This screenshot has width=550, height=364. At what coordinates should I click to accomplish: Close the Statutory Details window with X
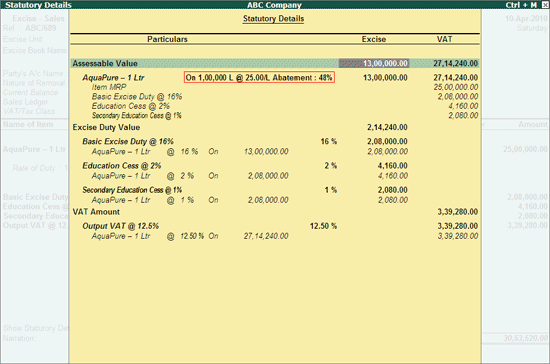coord(545,5)
